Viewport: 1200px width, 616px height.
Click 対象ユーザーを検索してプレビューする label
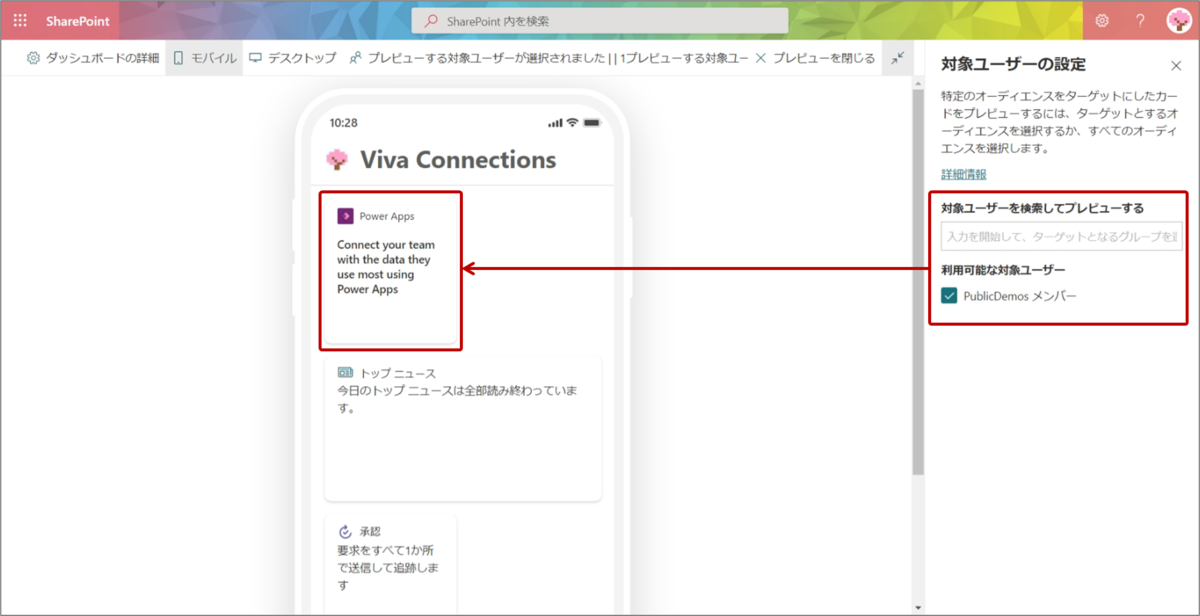1042,208
